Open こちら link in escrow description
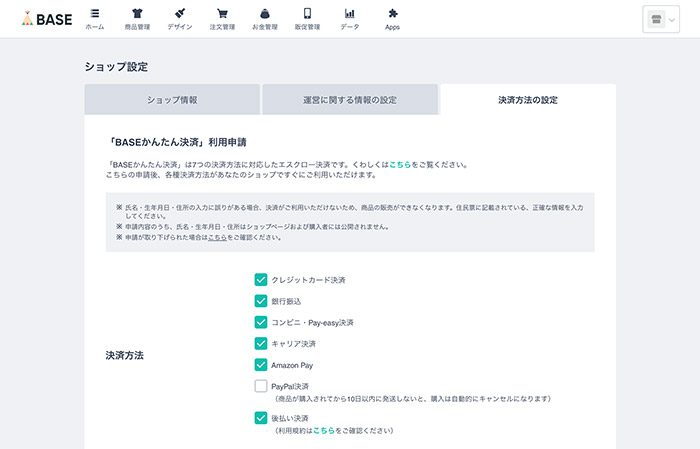 (400, 165)
